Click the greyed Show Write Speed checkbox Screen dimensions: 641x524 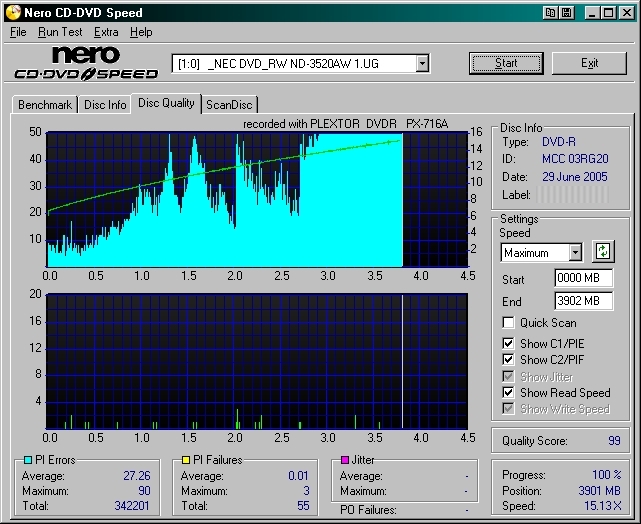508,408
